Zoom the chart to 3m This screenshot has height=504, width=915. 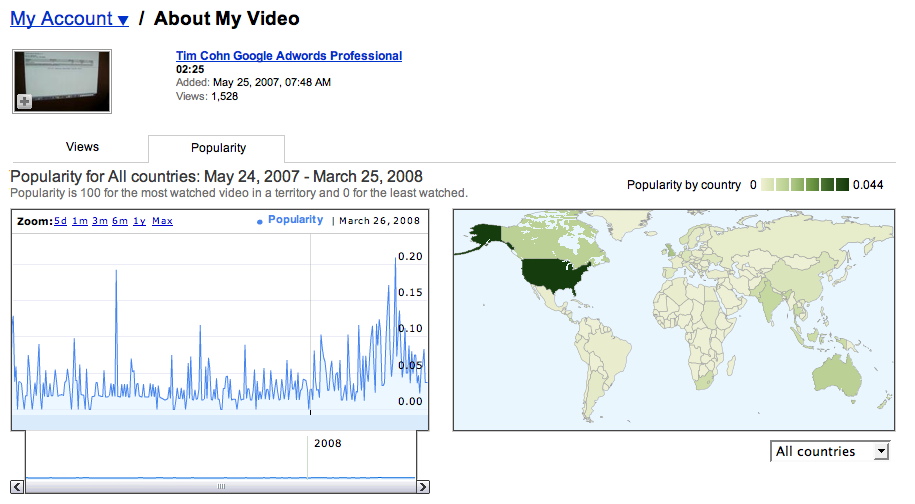coord(99,221)
